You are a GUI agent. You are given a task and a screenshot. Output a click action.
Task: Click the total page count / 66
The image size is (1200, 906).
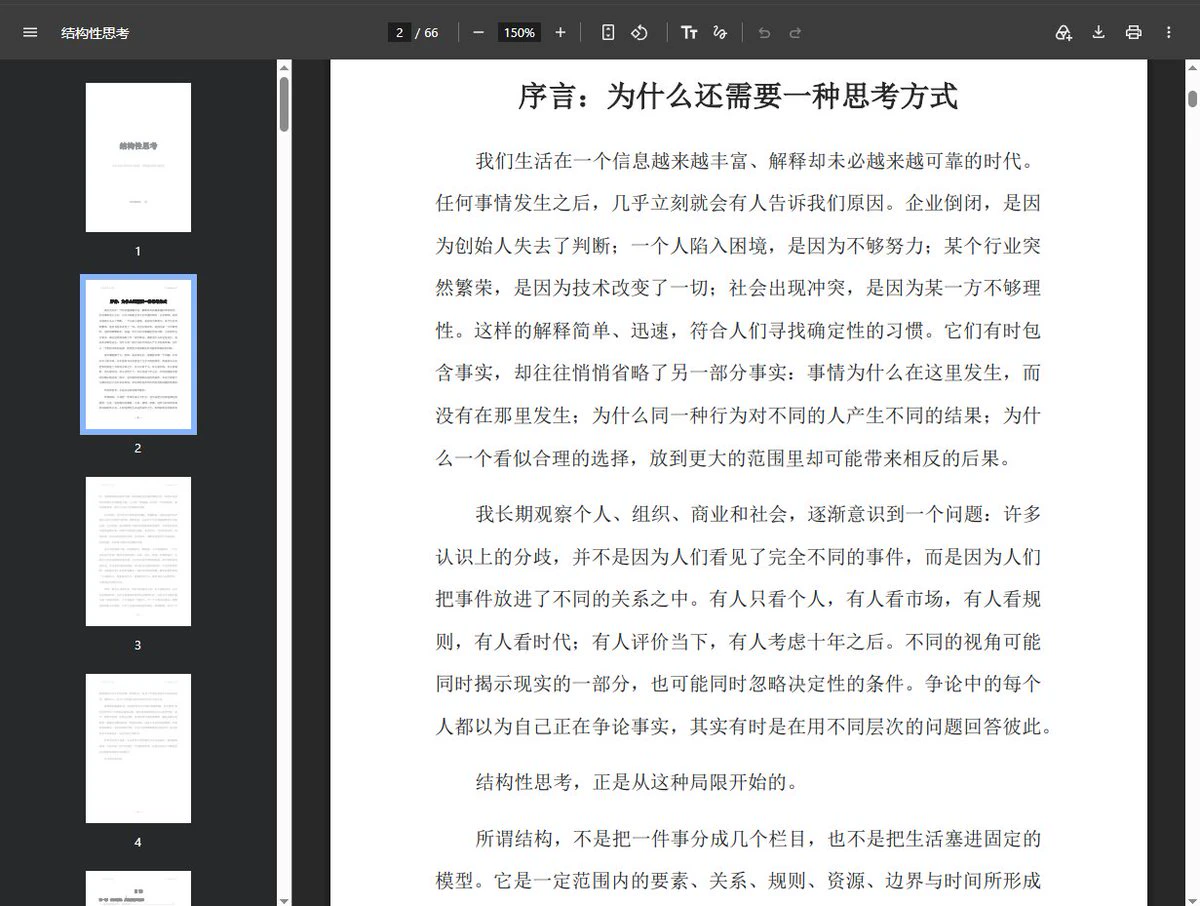click(428, 33)
